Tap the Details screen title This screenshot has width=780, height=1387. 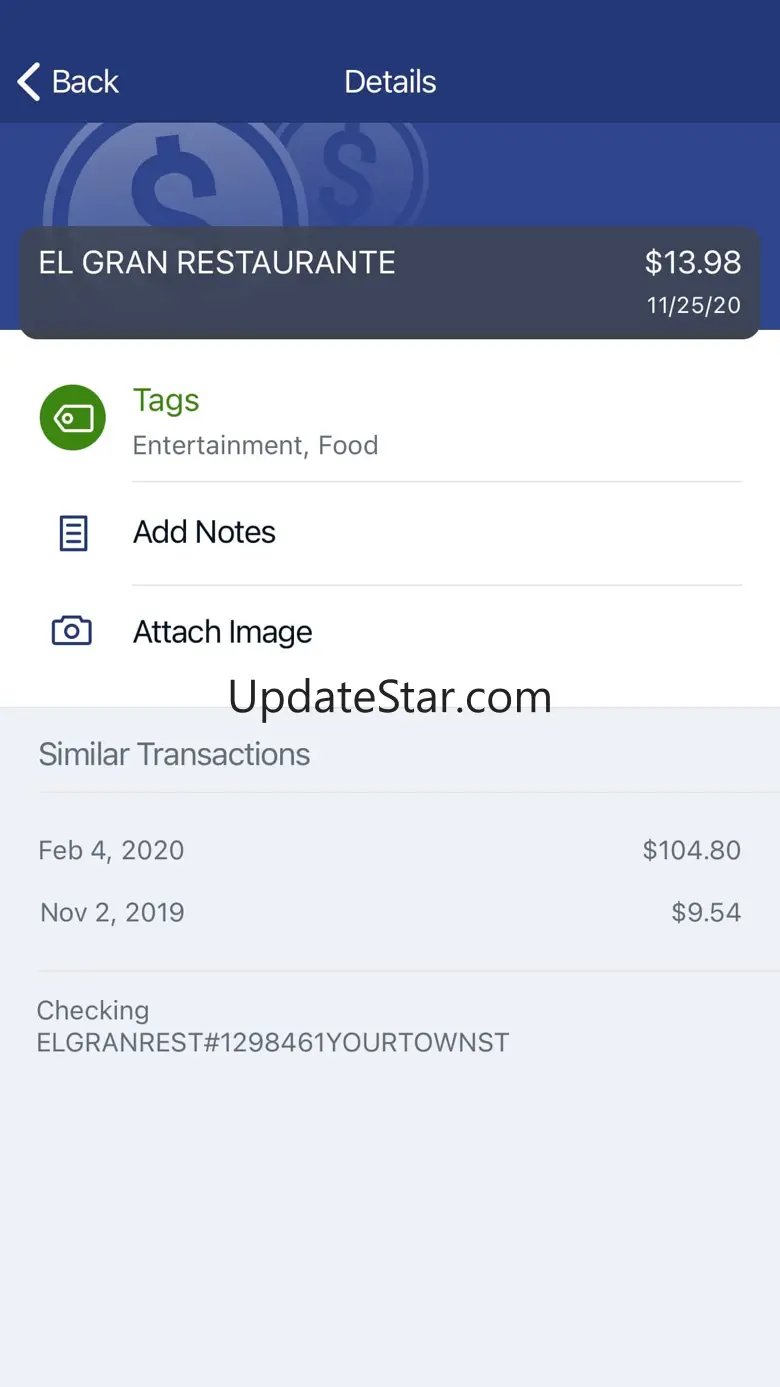coord(390,82)
